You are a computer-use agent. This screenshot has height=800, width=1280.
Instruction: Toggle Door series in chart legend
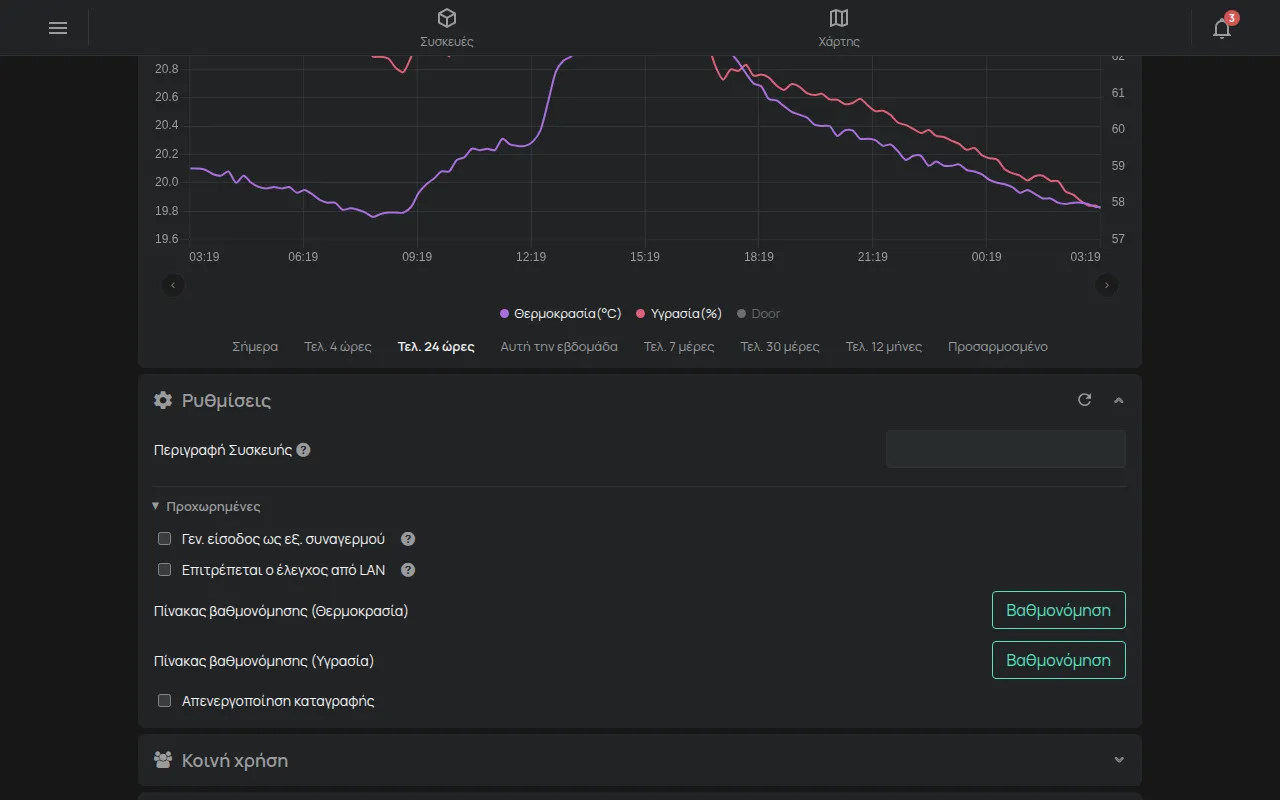[x=758, y=314]
